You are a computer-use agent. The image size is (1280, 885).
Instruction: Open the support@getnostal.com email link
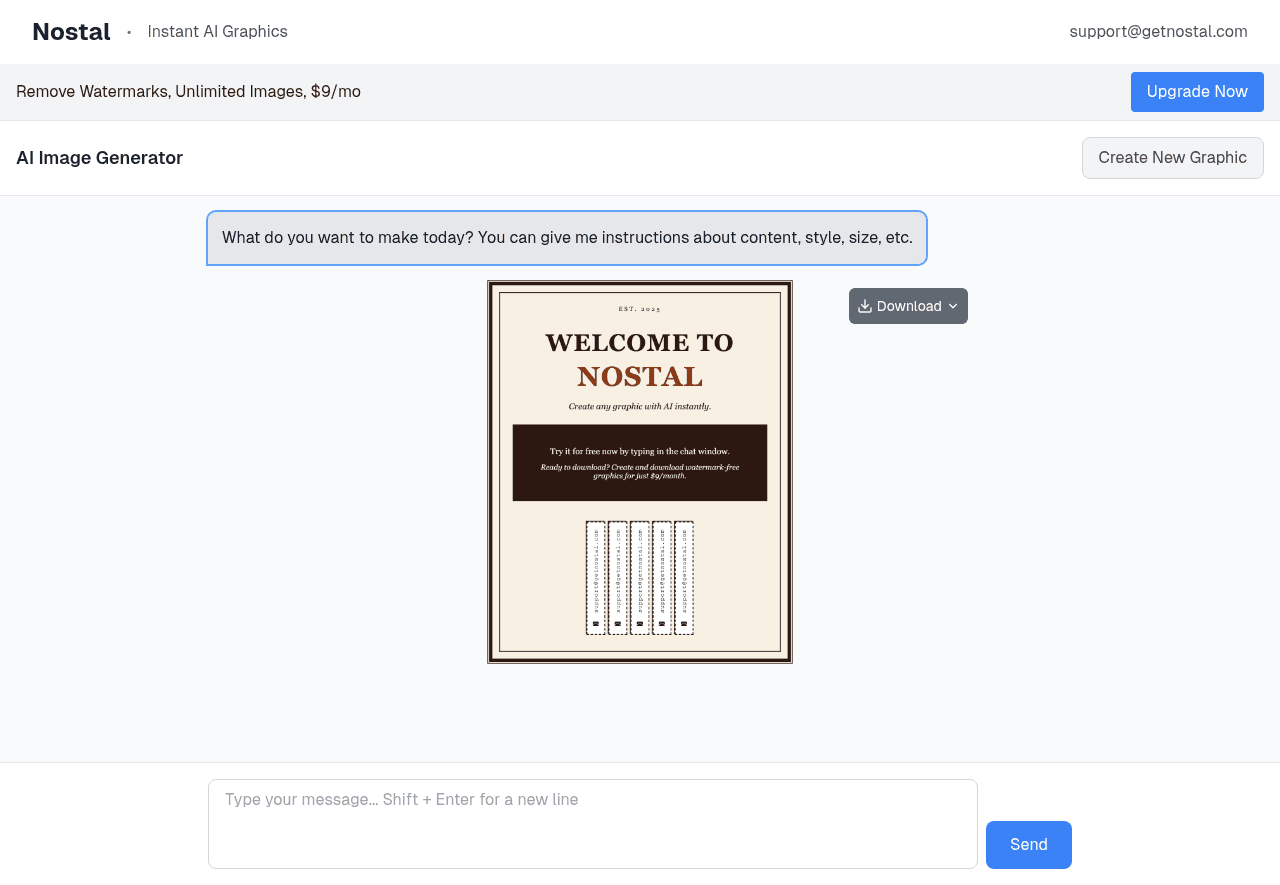[1158, 32]
